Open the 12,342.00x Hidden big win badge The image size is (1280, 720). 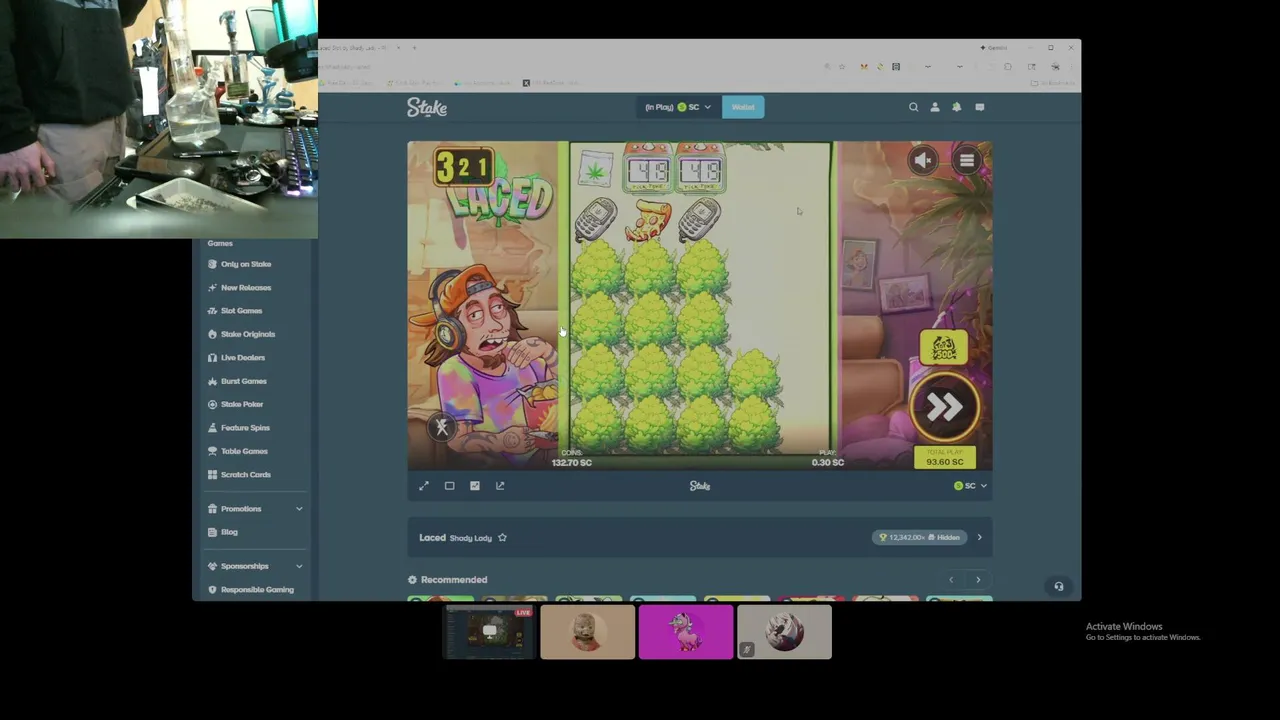point(920,538)
